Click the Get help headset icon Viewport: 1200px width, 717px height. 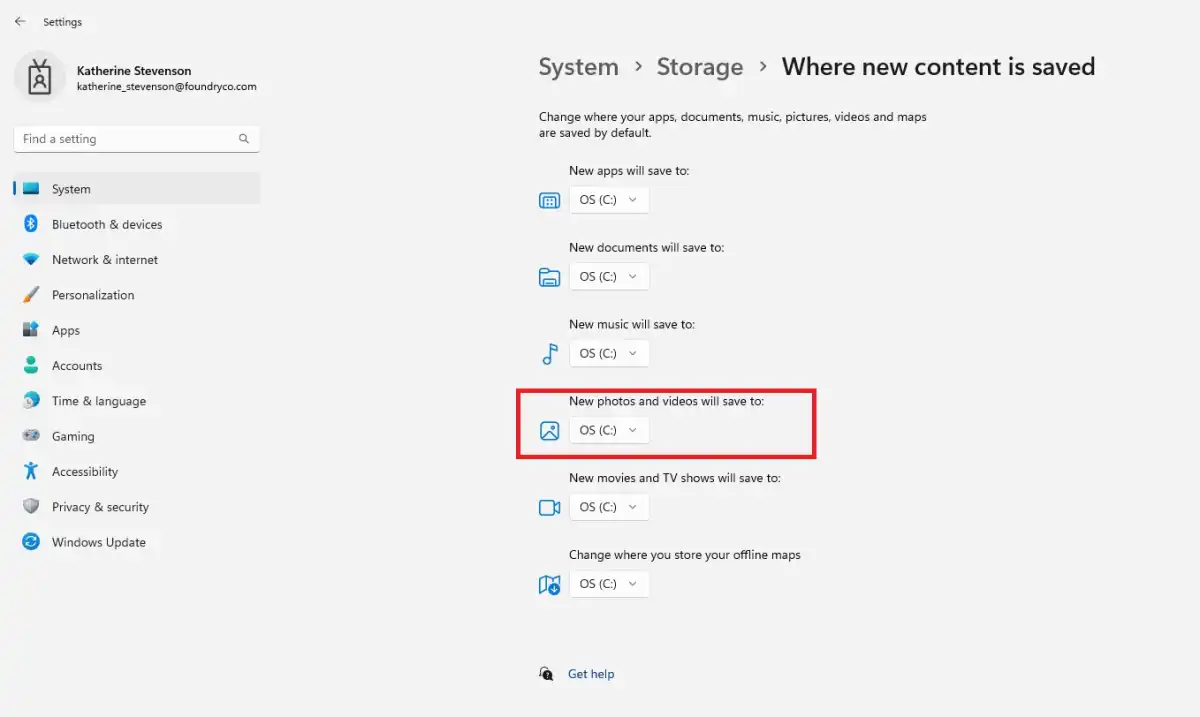546,674
